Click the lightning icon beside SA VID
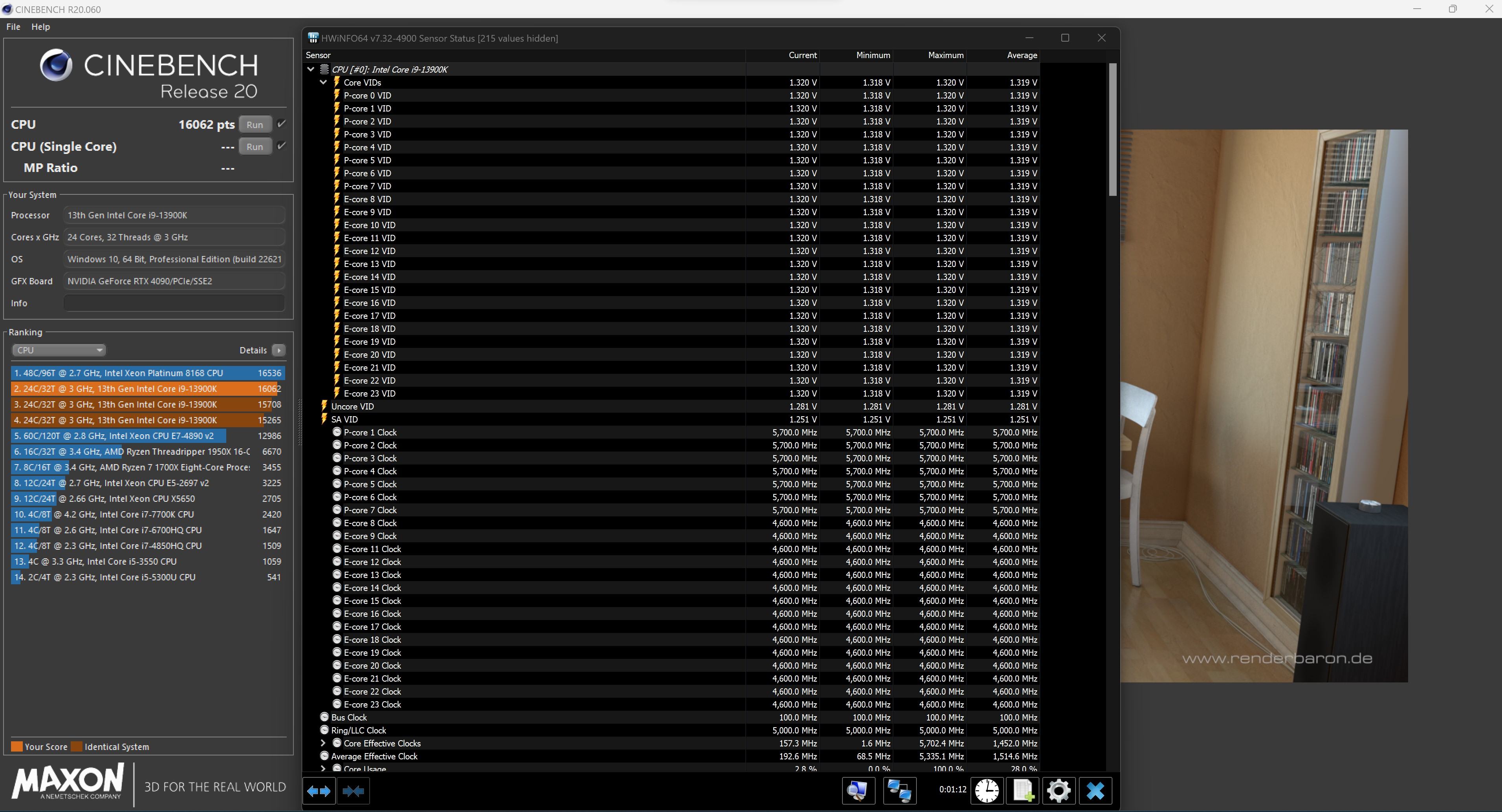1502x812 pixels. pos(324,419)
